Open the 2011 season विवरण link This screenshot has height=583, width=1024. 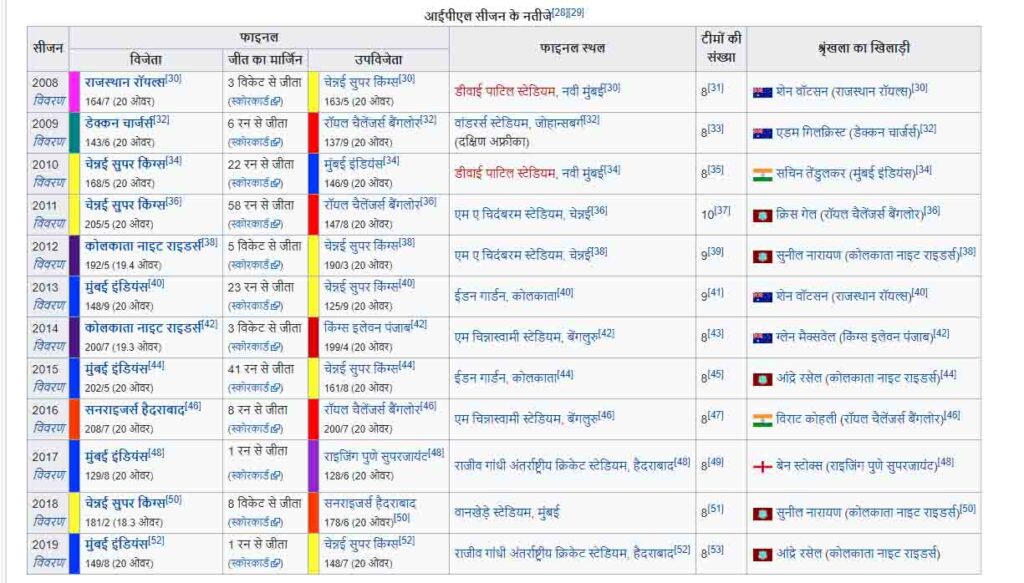coord(49,223)
